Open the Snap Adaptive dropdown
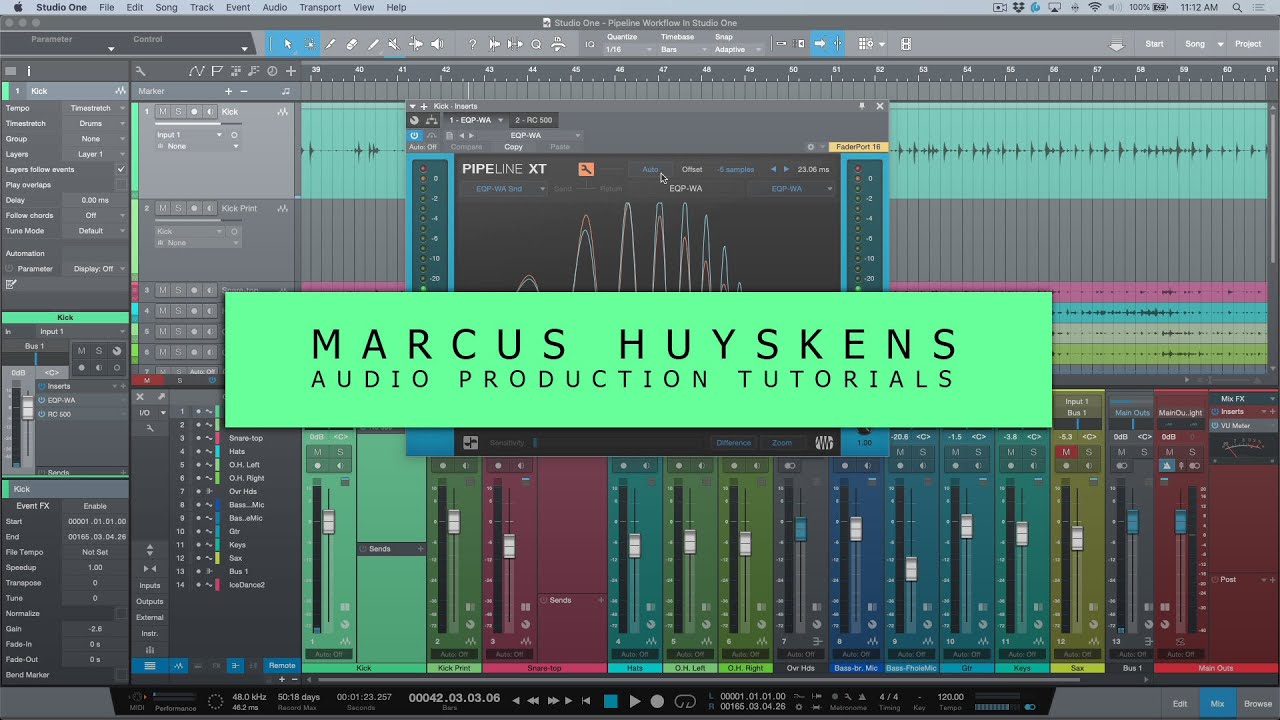Viewport: 1280px width, 720px height. tap(738, 49)
